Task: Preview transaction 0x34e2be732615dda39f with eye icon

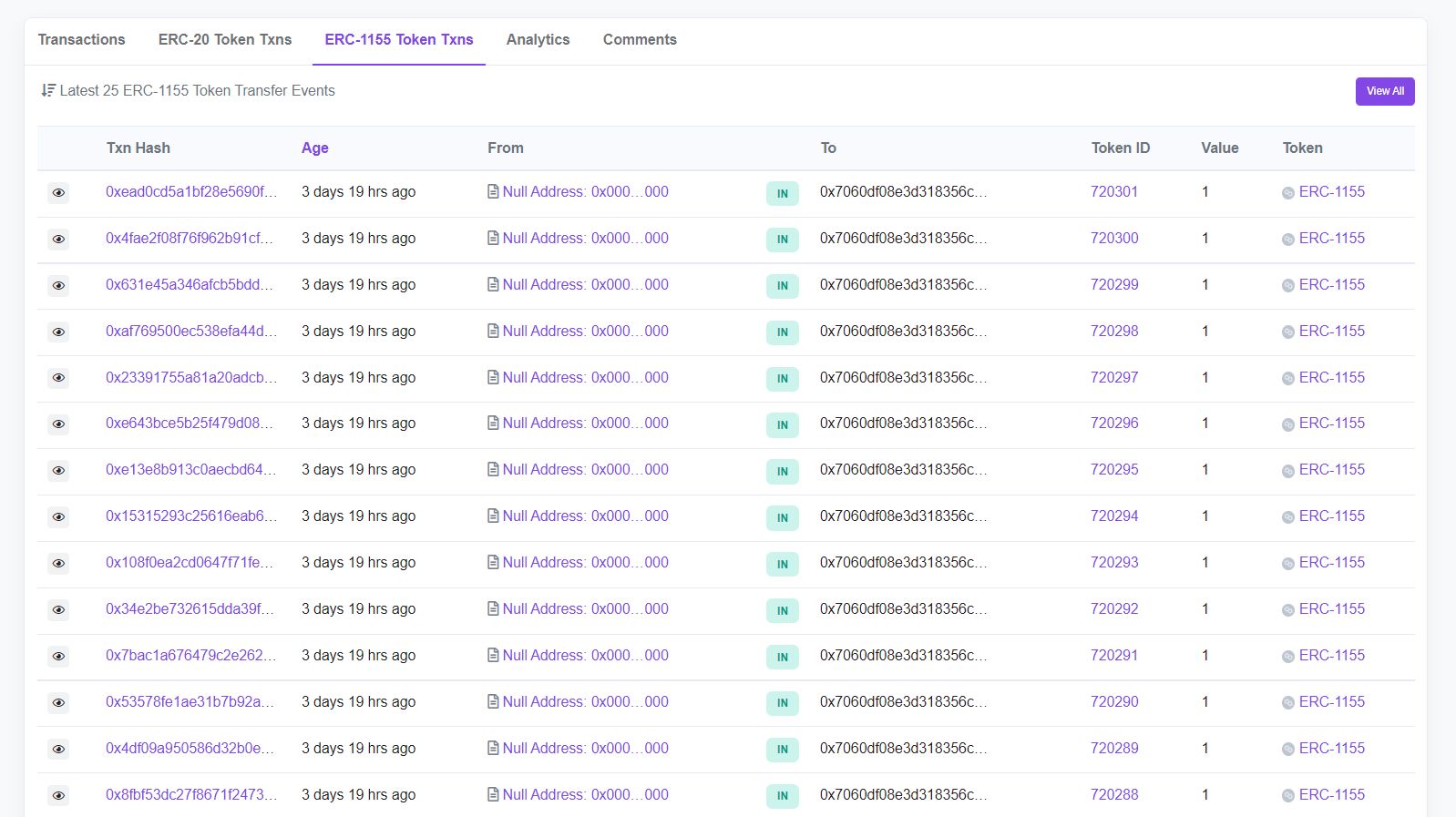Action: click(58, 610)
